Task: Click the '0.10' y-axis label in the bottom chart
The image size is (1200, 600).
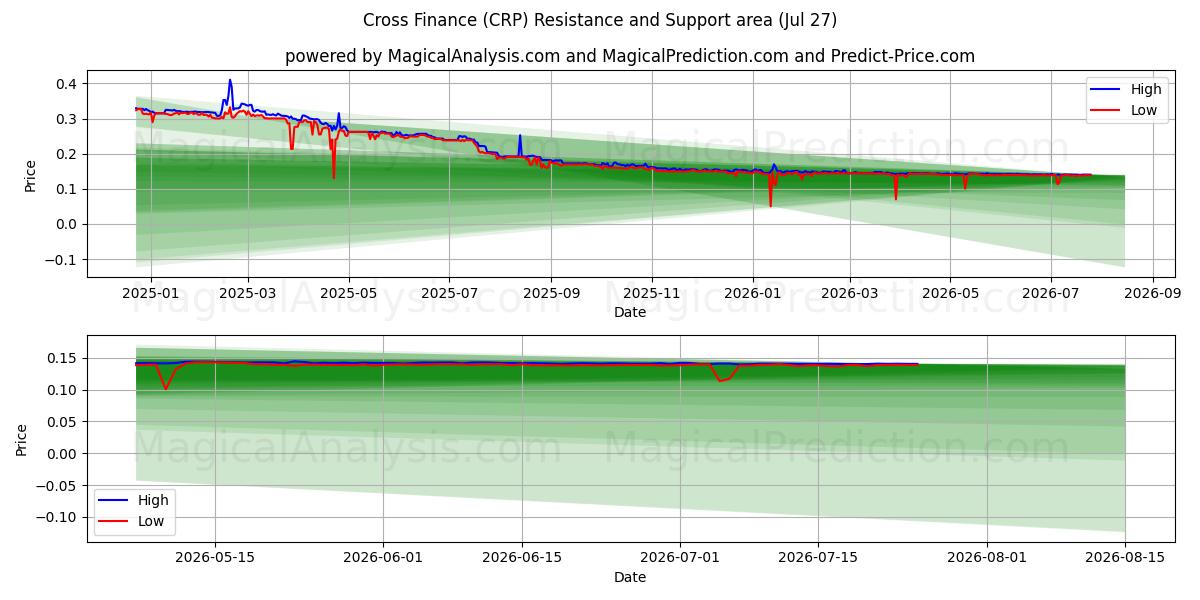Action: pyautogui.click(x=64, y=390)
